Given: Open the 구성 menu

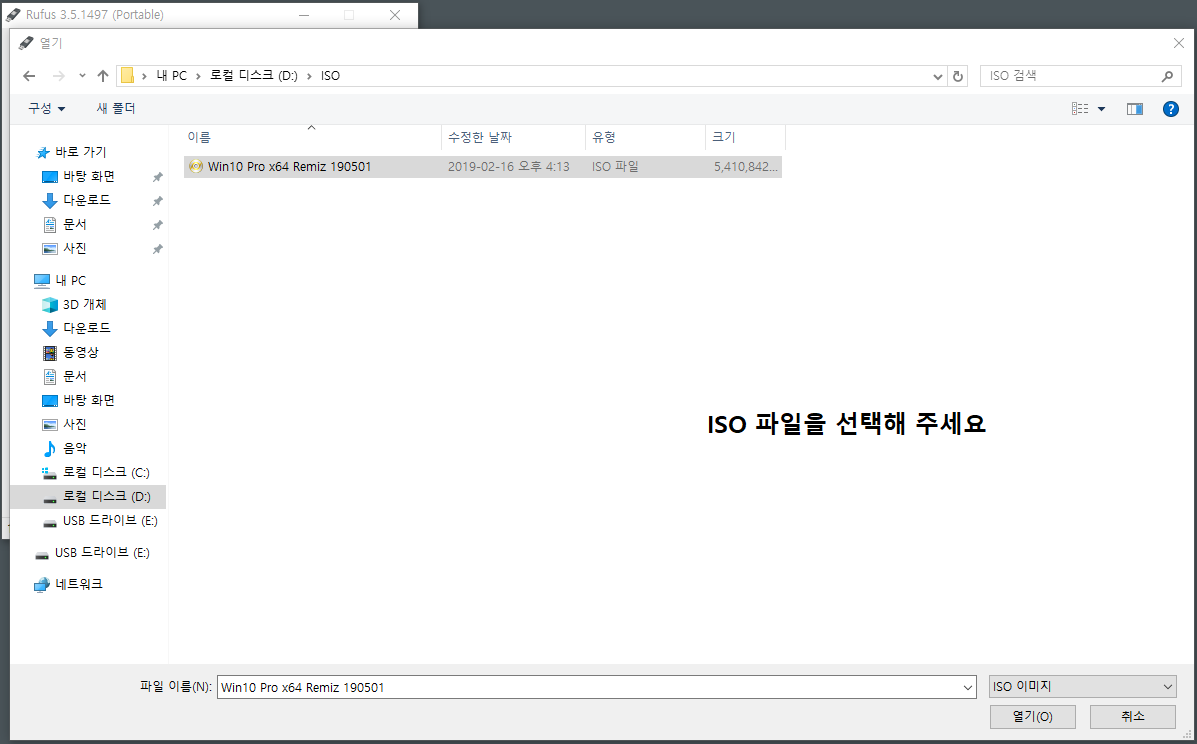Looking at the screenshot, I should click(x=47, y=108).
